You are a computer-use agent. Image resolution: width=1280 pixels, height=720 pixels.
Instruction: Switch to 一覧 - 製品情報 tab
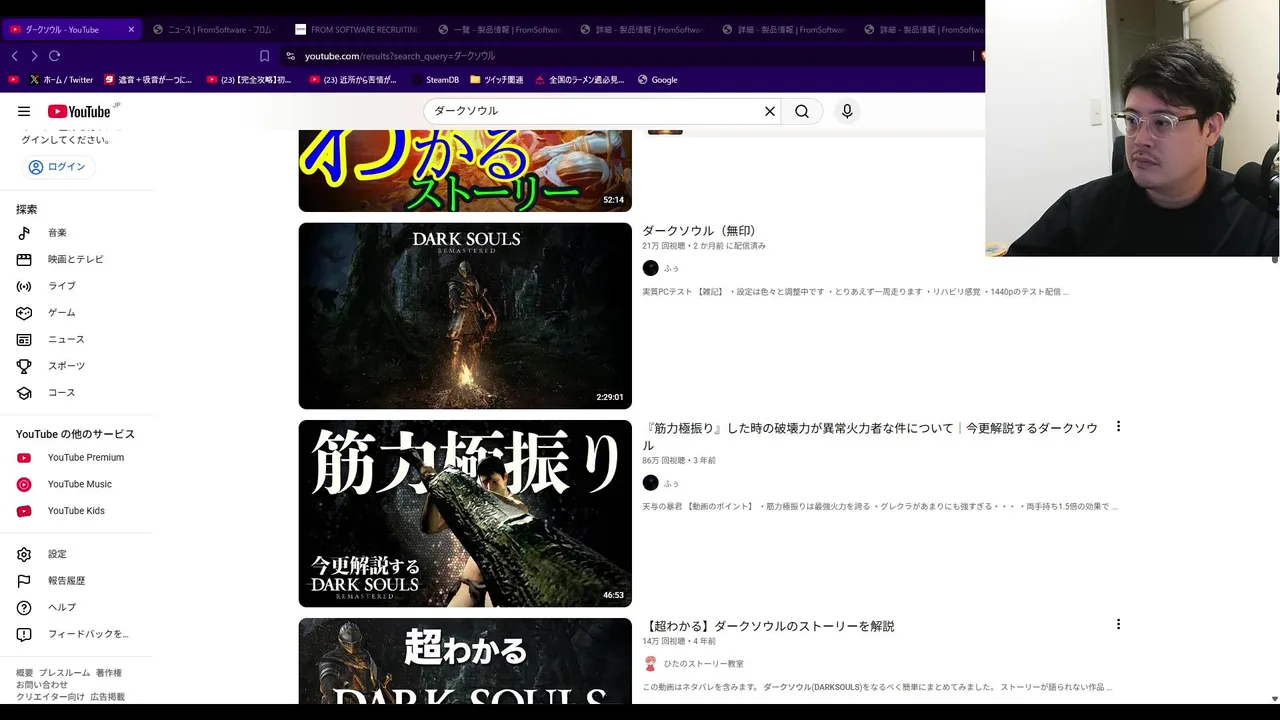[499, 29]
